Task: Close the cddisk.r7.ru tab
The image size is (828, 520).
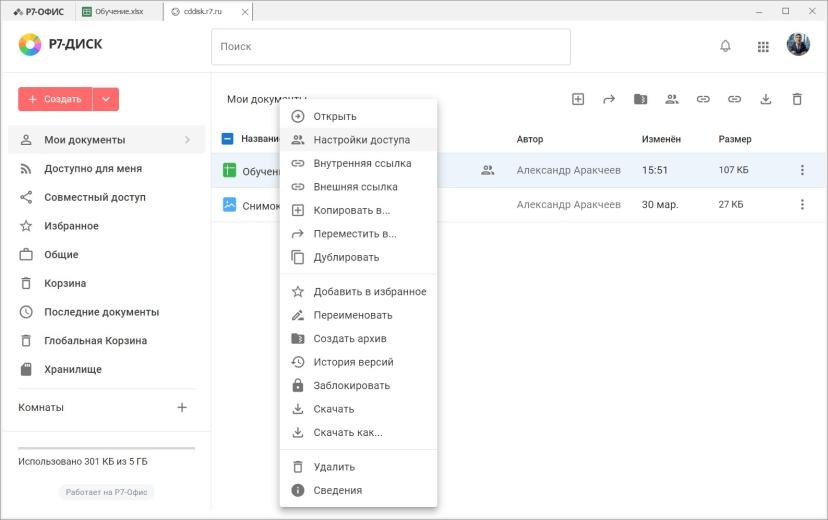Action: [x=244, y=12]
